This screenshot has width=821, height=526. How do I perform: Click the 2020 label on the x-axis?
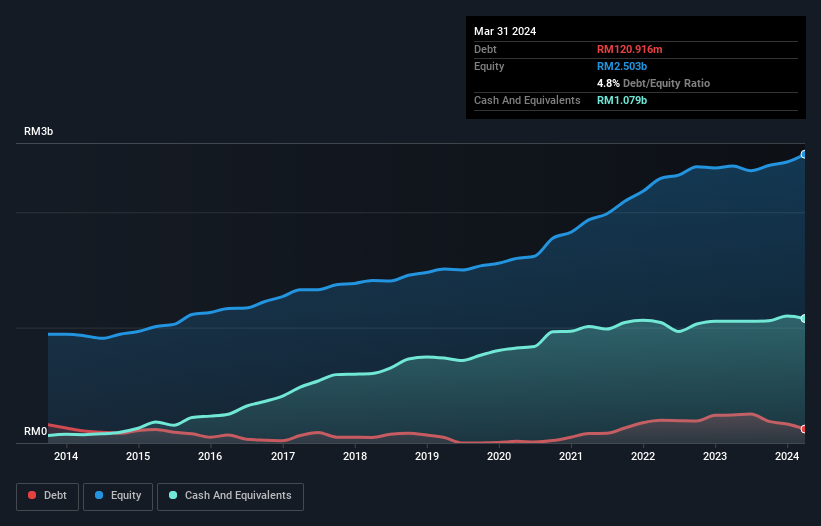499,456
